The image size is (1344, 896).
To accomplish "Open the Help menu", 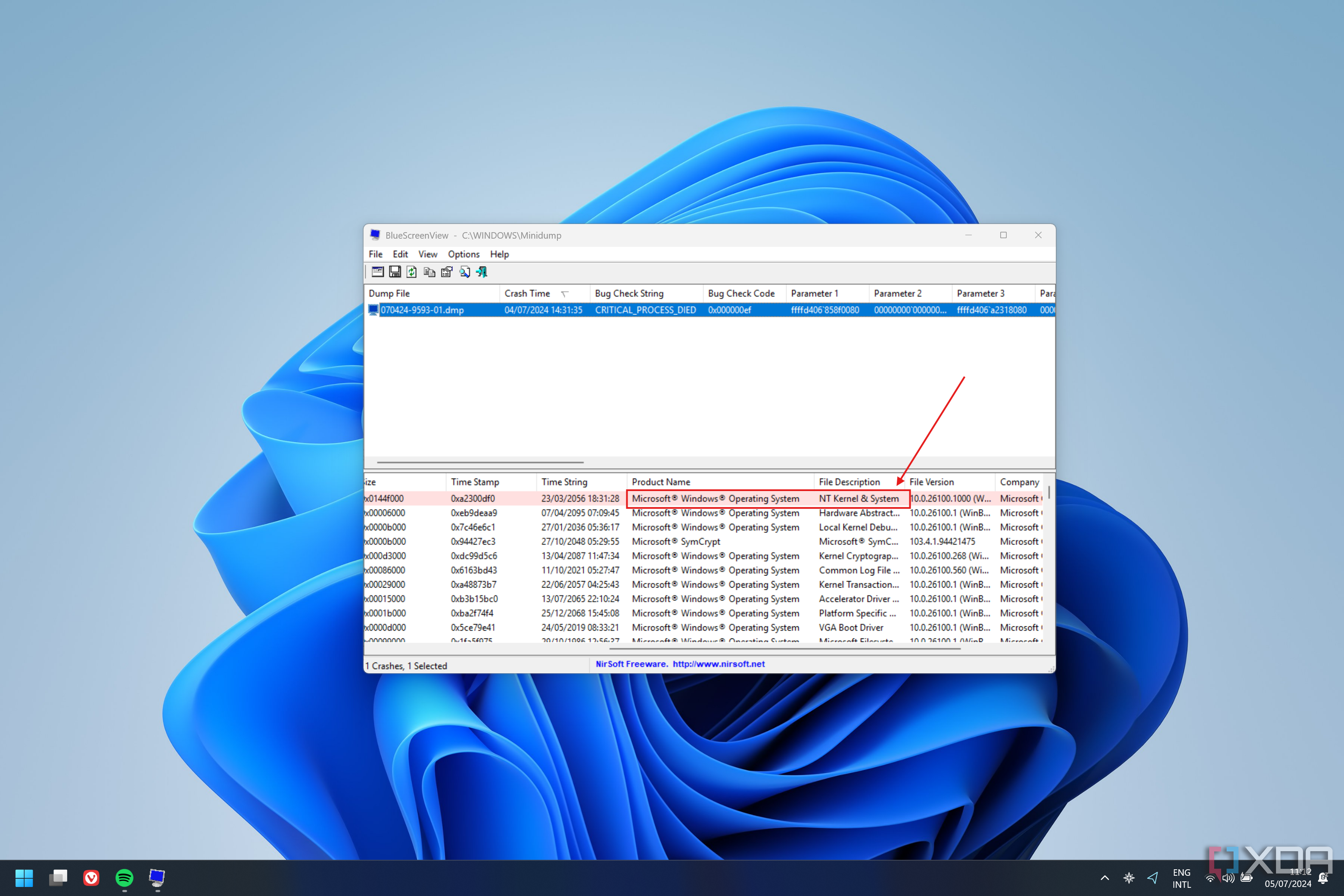I will click(x=499, y=254).
